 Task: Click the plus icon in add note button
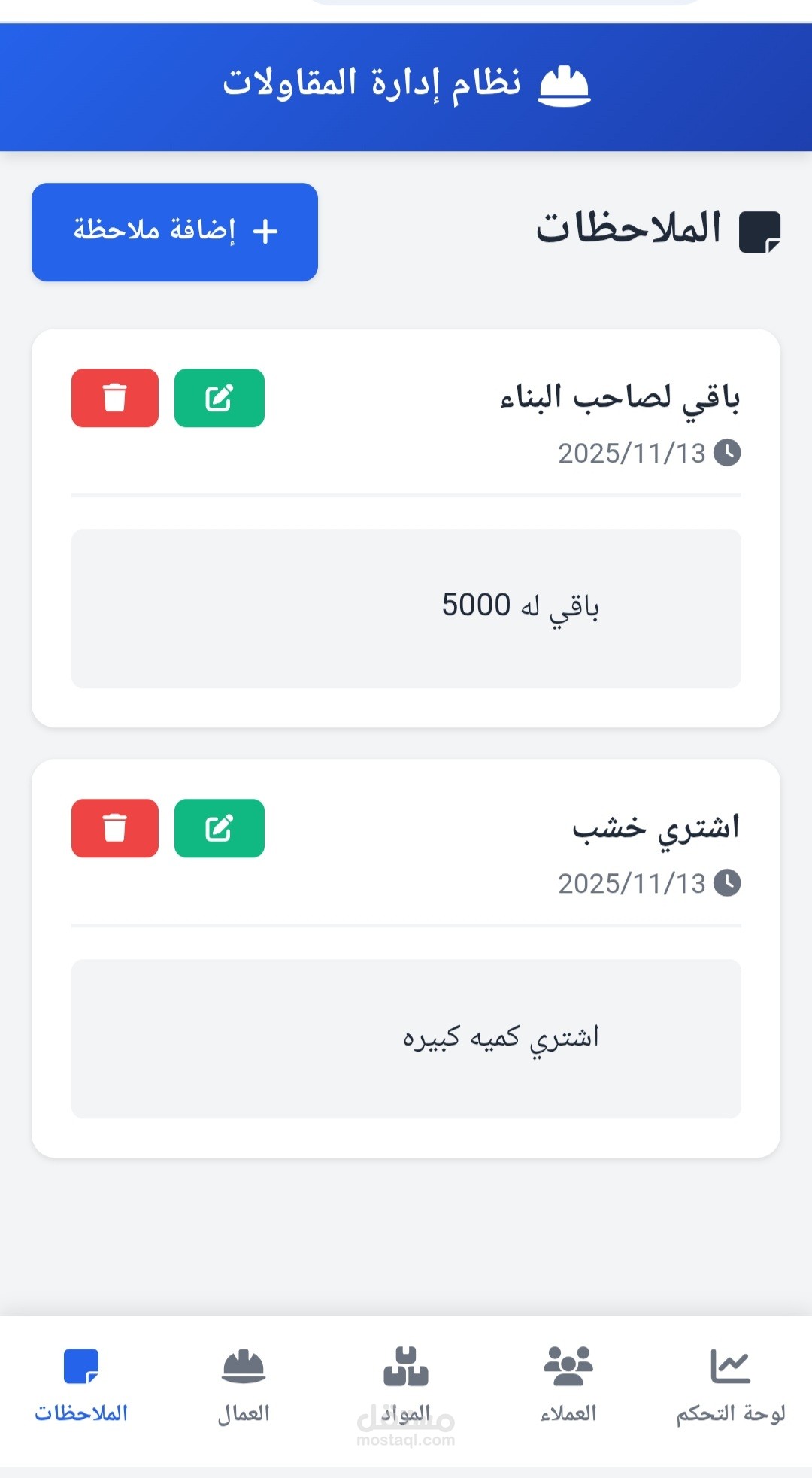point(265,232)
